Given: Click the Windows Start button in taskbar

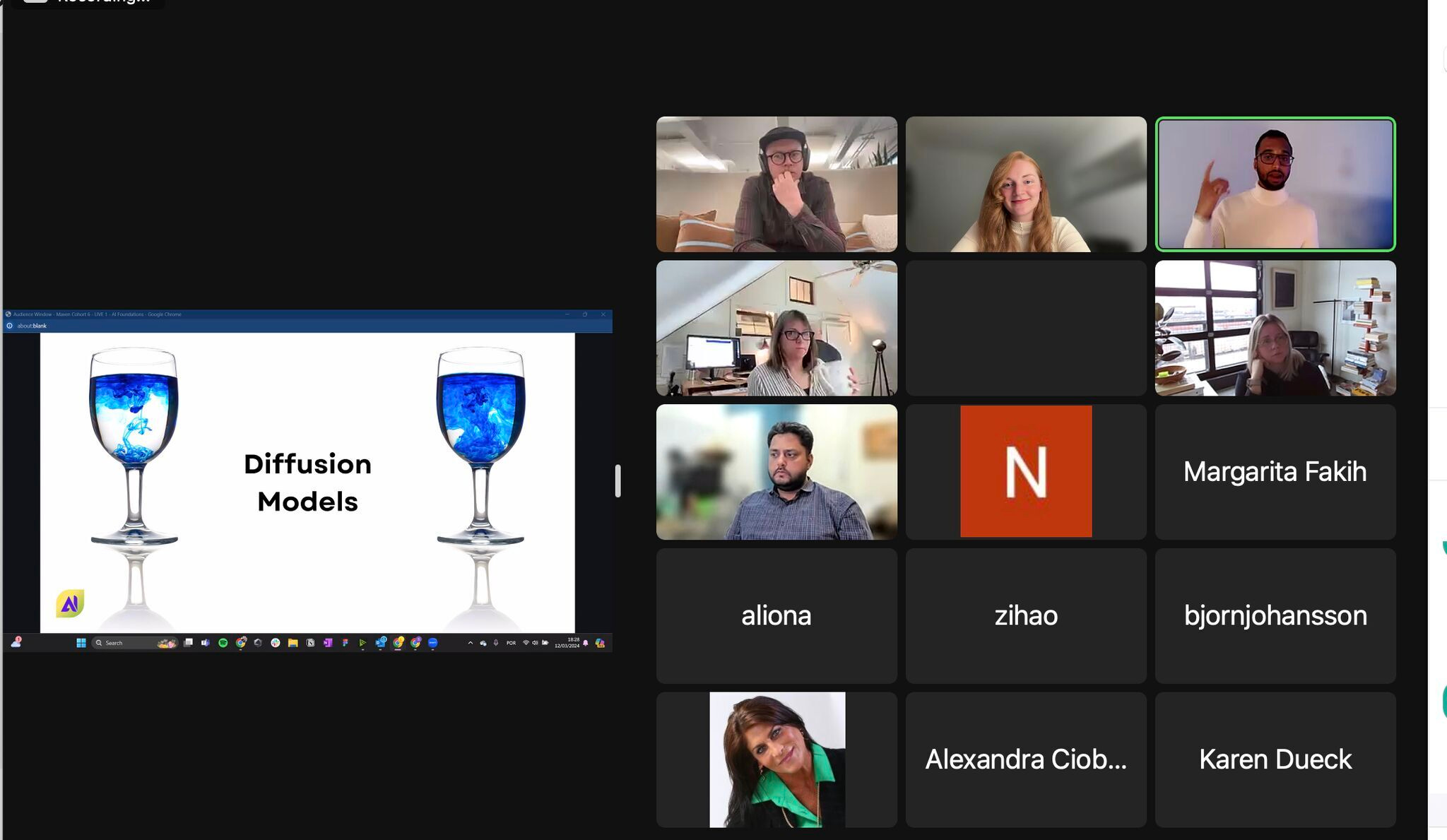Looking at the screenshot, I should pos(81,643).
